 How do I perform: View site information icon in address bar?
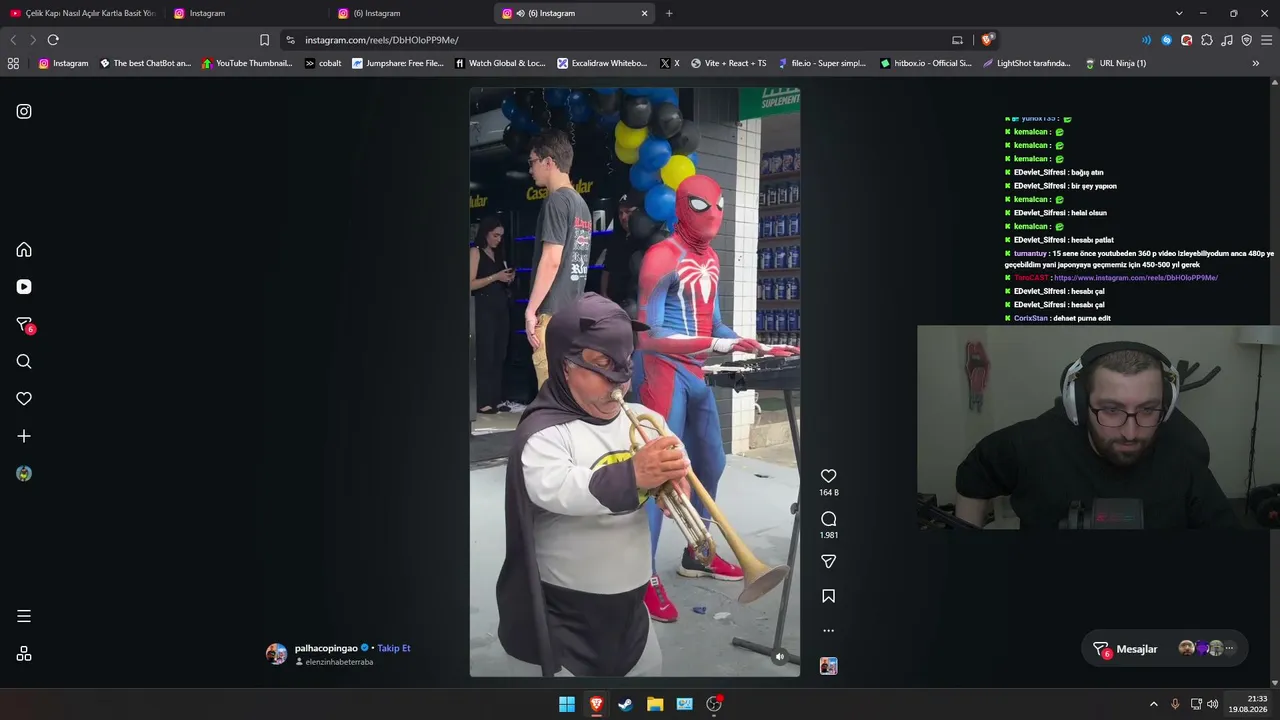tap(290, 40)
